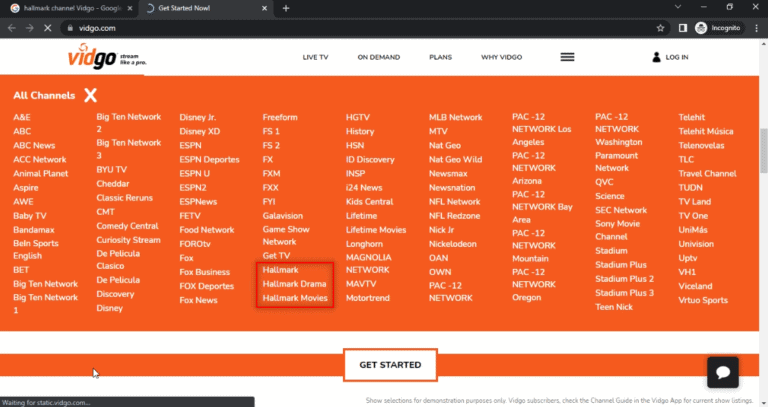
Task: Open Chrome's three-dot menu
Action: coord(756,28)
